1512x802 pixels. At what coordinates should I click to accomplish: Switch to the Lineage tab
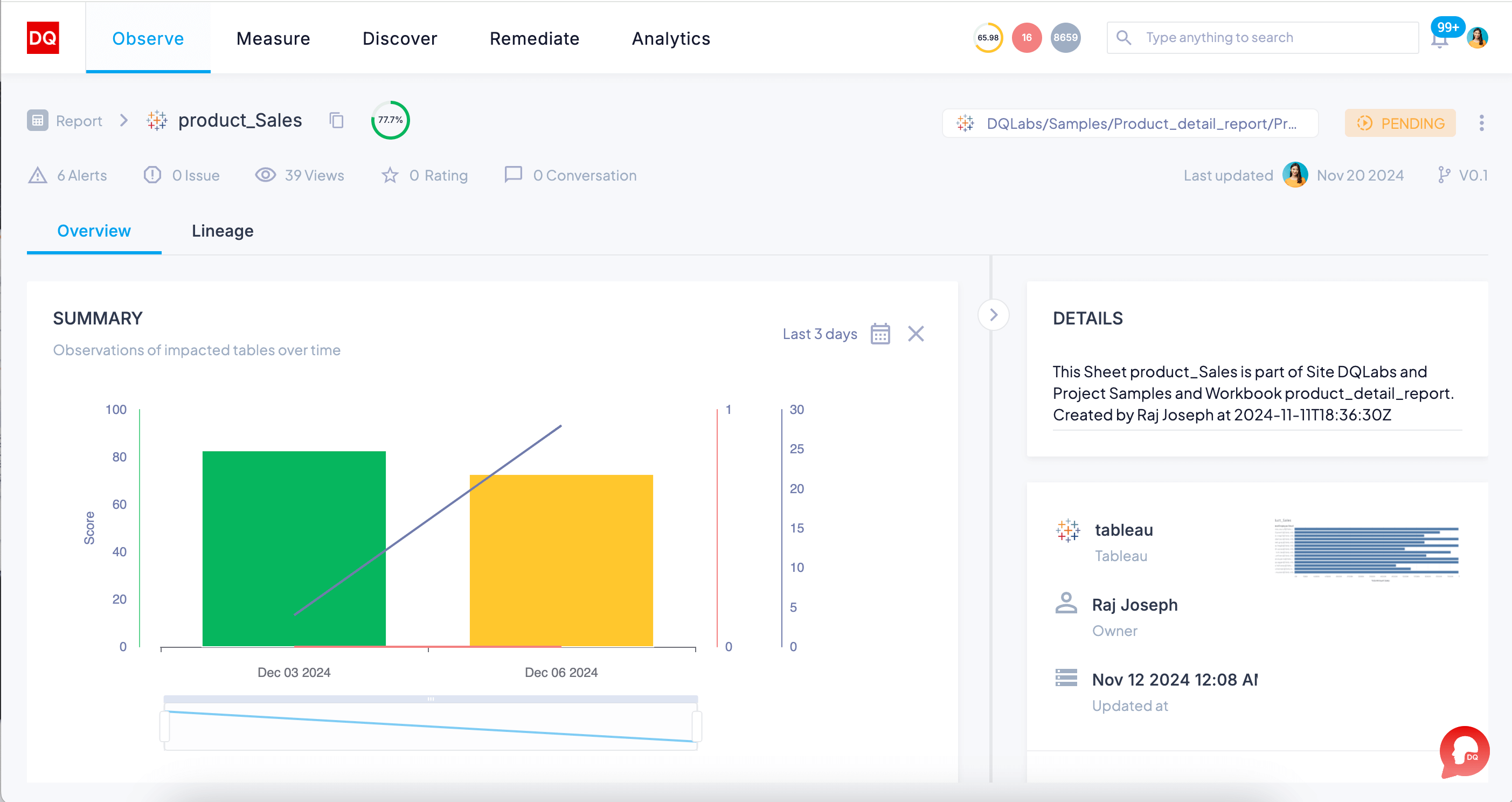coord(221,231)
